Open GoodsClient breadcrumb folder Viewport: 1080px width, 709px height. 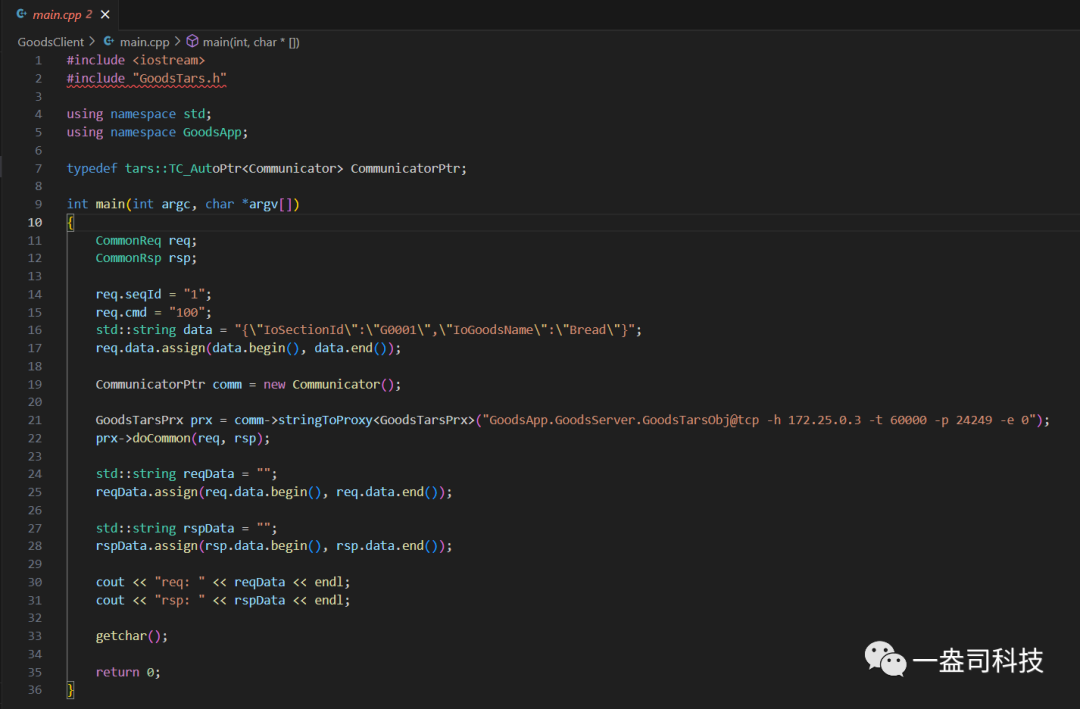point(50,42)
